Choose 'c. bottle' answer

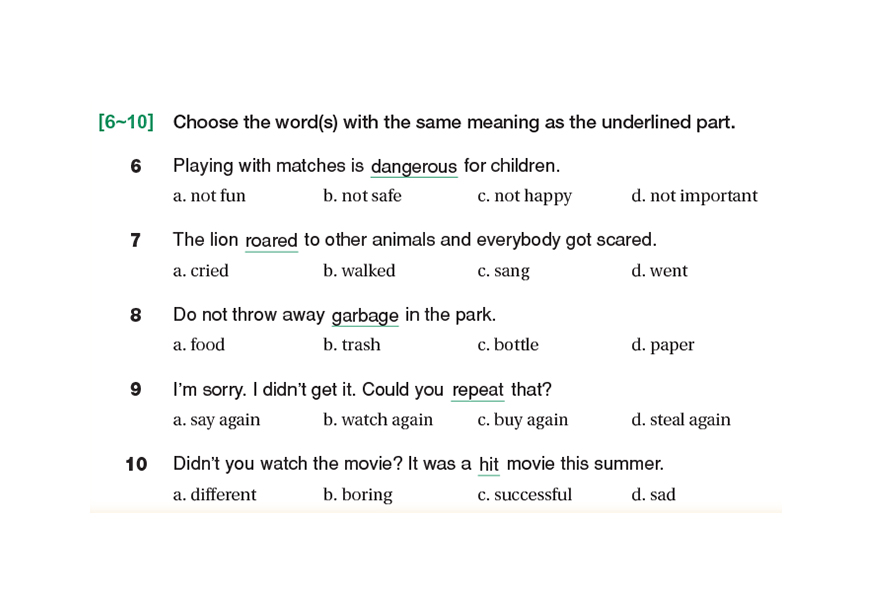[x=508, y=345]
